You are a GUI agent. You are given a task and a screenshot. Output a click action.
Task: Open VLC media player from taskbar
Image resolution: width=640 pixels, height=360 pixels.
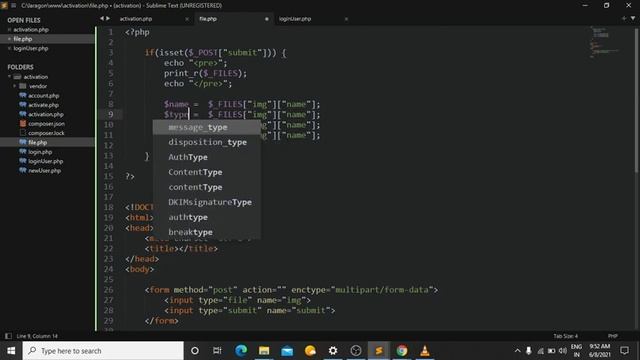point(425,351)
